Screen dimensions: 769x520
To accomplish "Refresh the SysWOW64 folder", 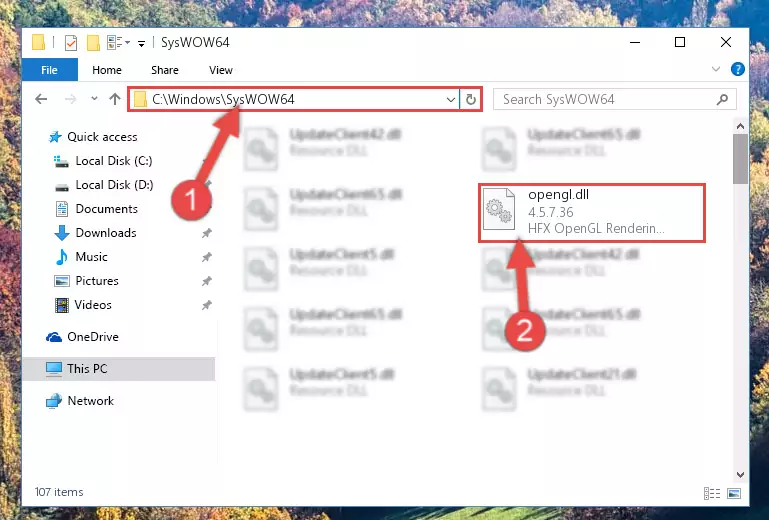I will coord(471,100).
